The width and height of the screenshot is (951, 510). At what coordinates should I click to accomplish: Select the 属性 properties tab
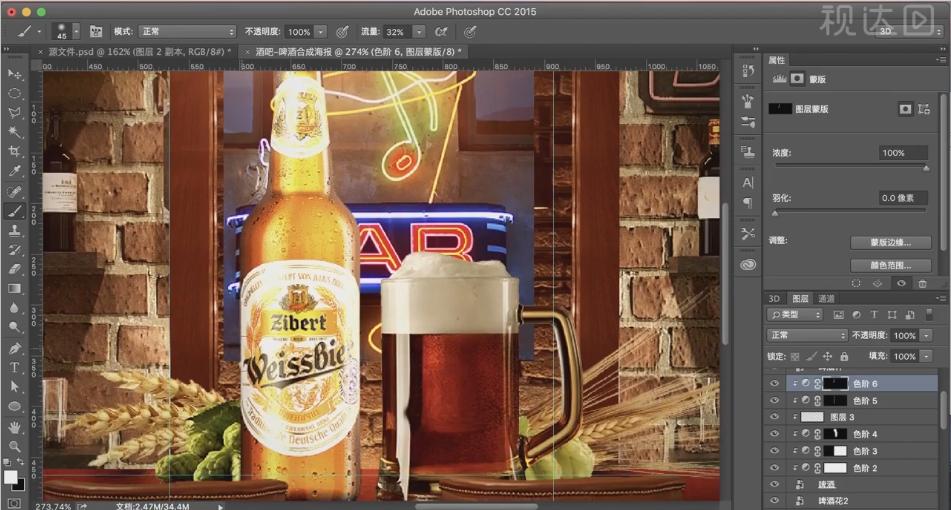776,60
